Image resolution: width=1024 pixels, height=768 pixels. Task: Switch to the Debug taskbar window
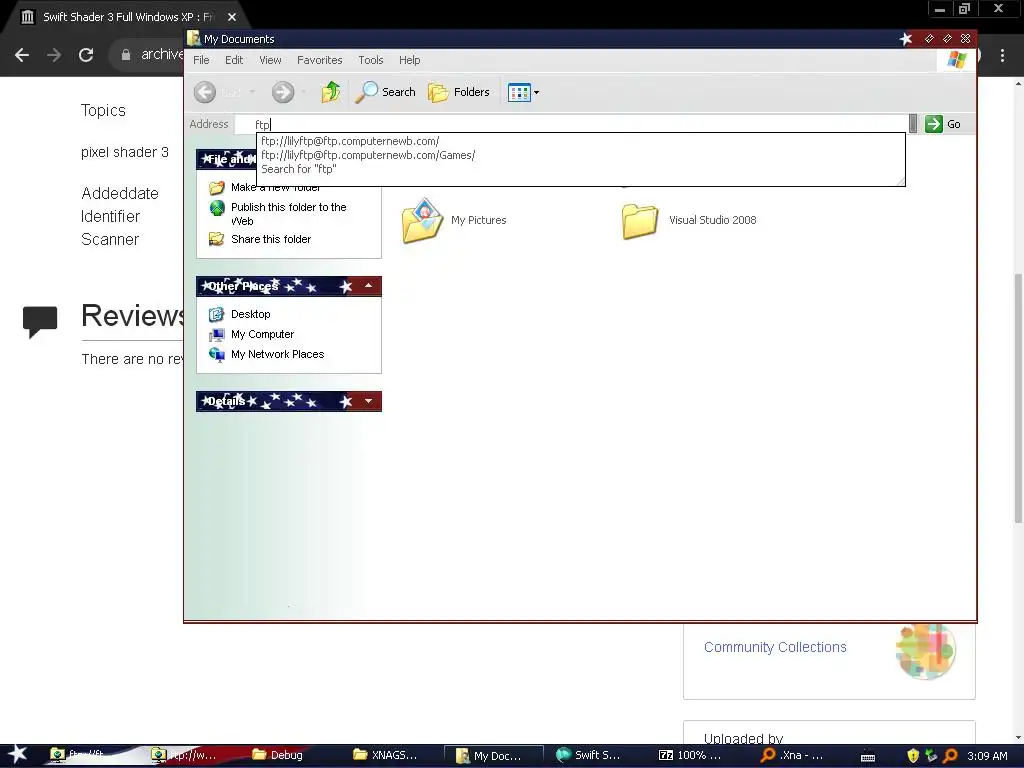(278, 755)
